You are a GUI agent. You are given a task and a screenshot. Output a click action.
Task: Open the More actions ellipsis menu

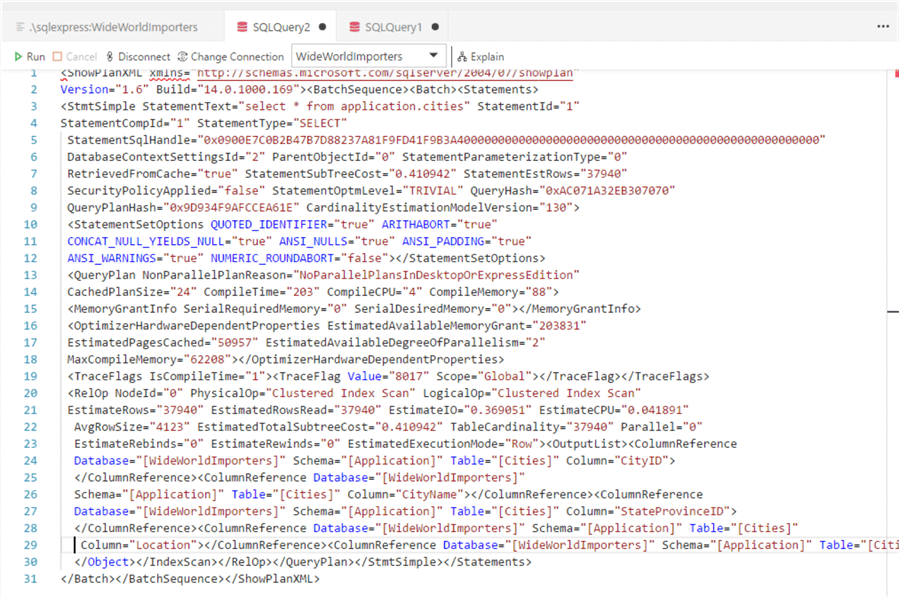(883, 27)
